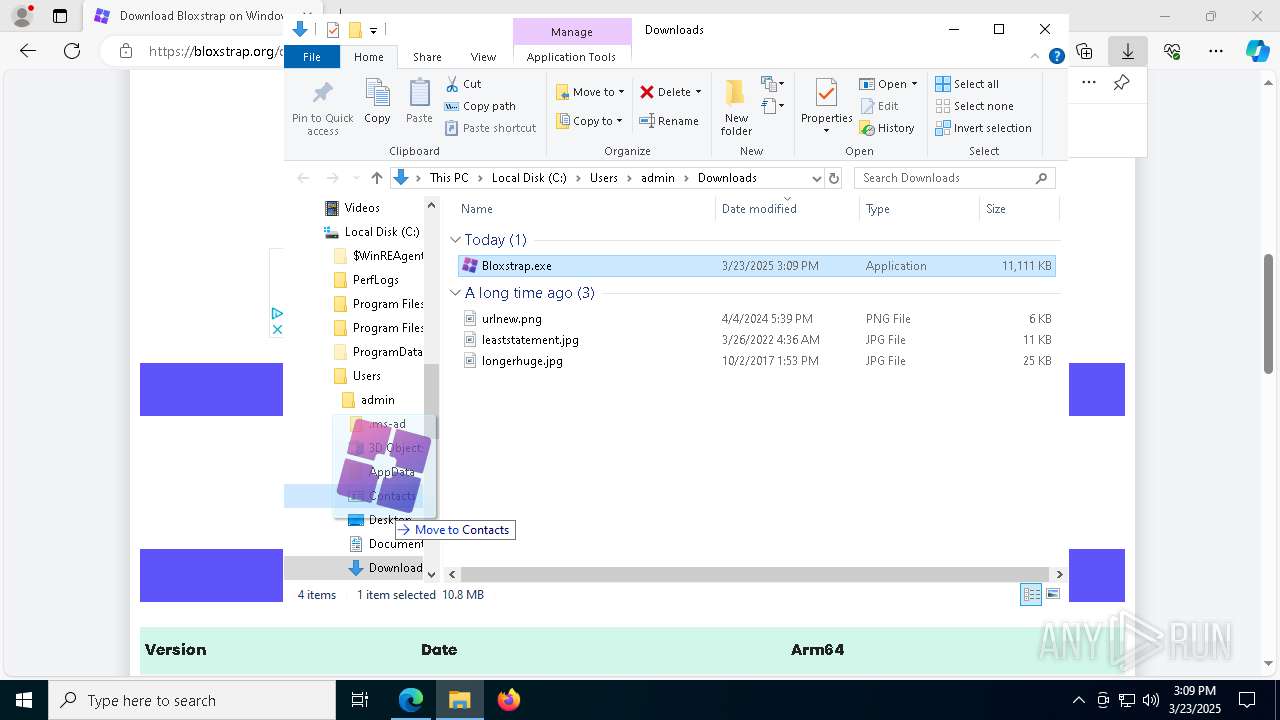Open the New item dropdown in ribbon
Screen dimensions: 1280x720
pyautogui.click(x=771, y=84)
